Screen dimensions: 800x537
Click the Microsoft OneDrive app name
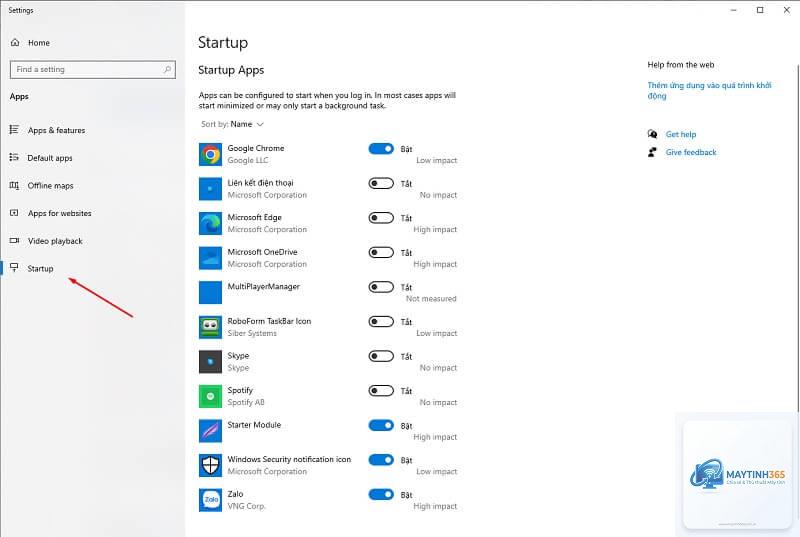pos(262,251)
